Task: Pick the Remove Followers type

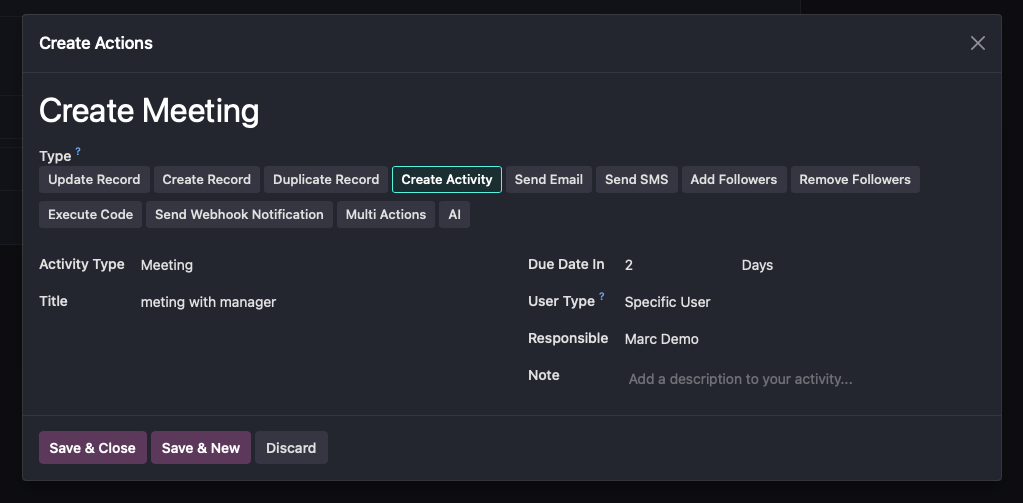Action: [x=855, y=180]
